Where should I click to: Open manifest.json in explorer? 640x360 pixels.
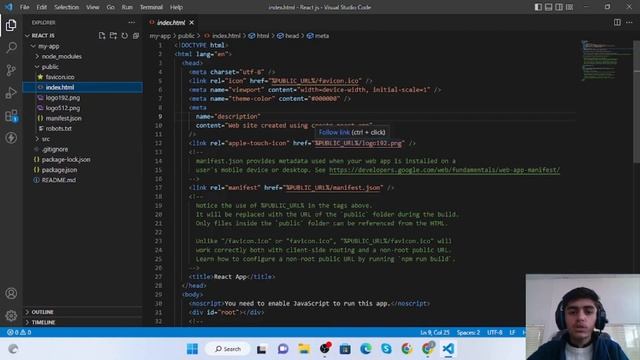pyautogui.click(x=63, y=118)
